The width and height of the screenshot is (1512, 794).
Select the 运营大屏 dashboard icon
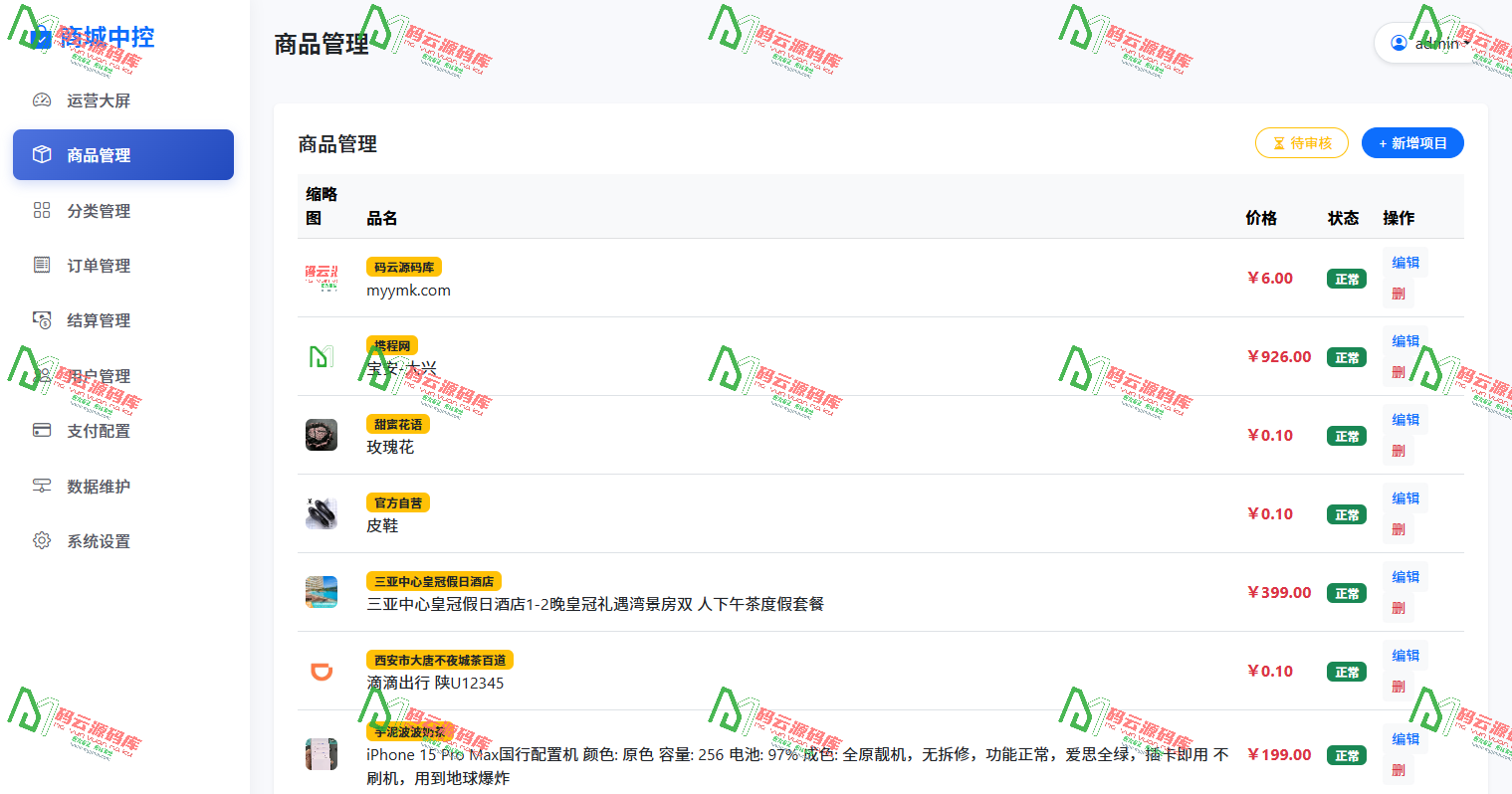(x=41, y=99)
